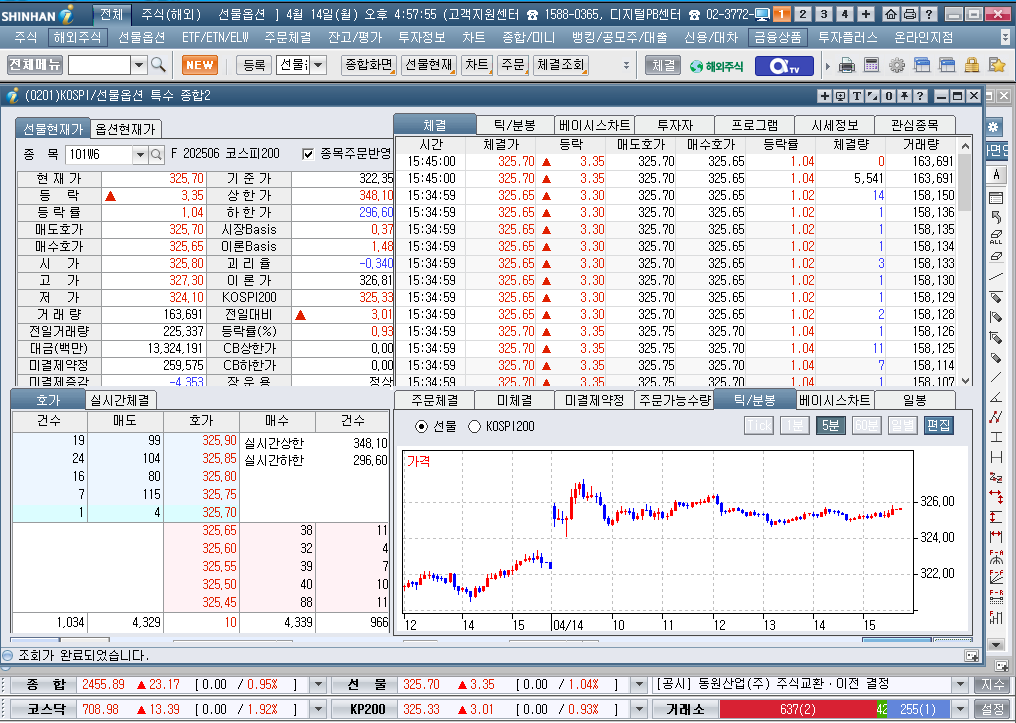Click the 설정 button in status bar
The image size is (1016, 723).
(991, 709)
